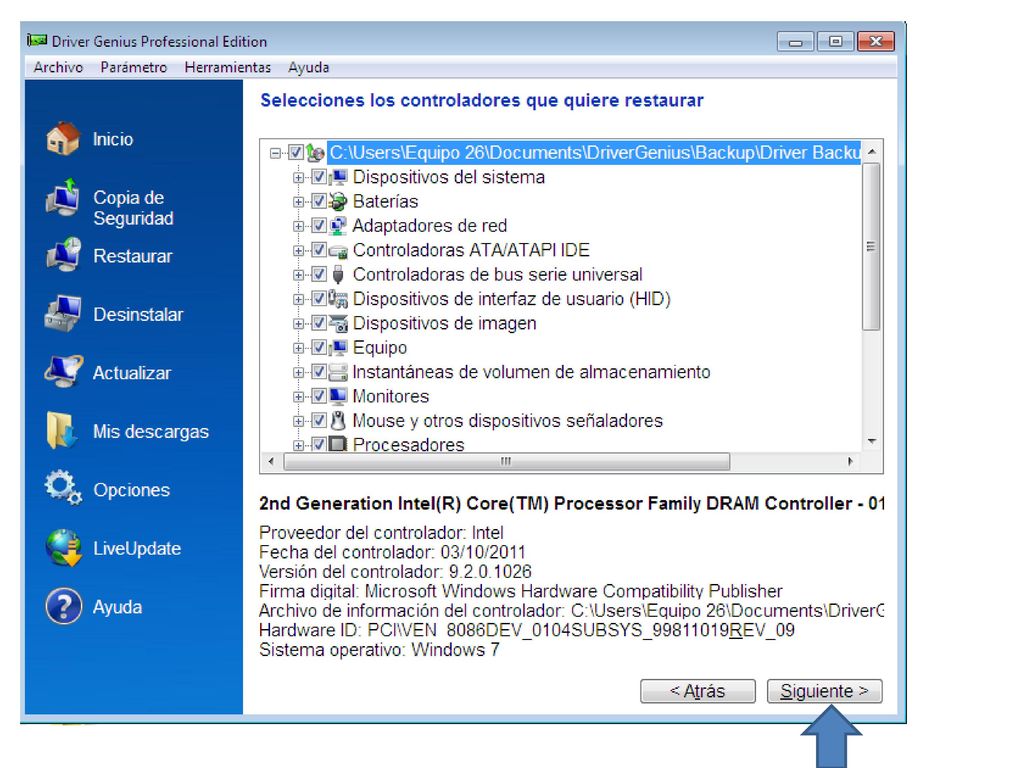Uncheck Dispositivos del sistema checkbox
This screenshot has height=768, width=1024.
pyautogui.click(x=319, y=177)
